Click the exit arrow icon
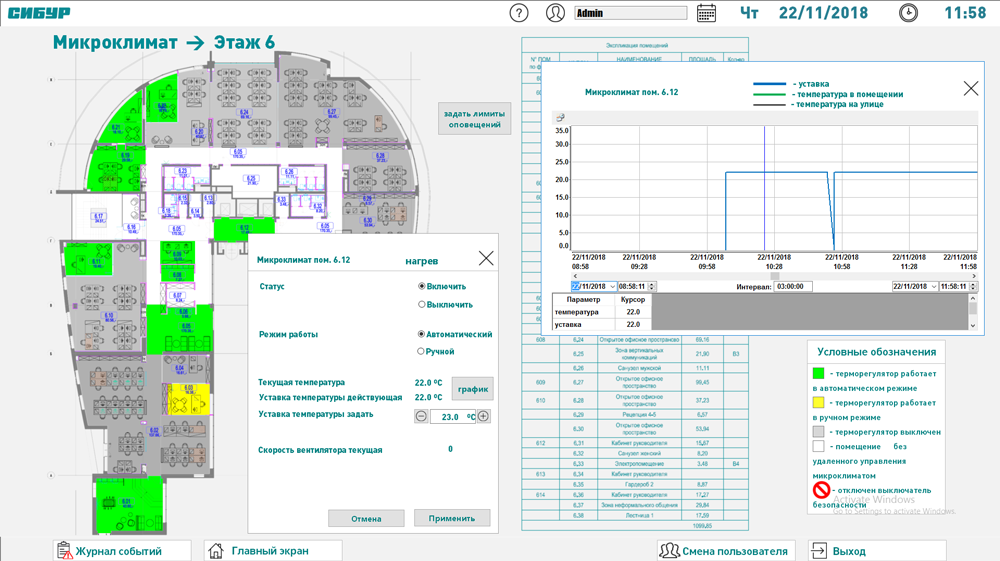The width and height of the screenshot is (1000, 561). (818, 551)
